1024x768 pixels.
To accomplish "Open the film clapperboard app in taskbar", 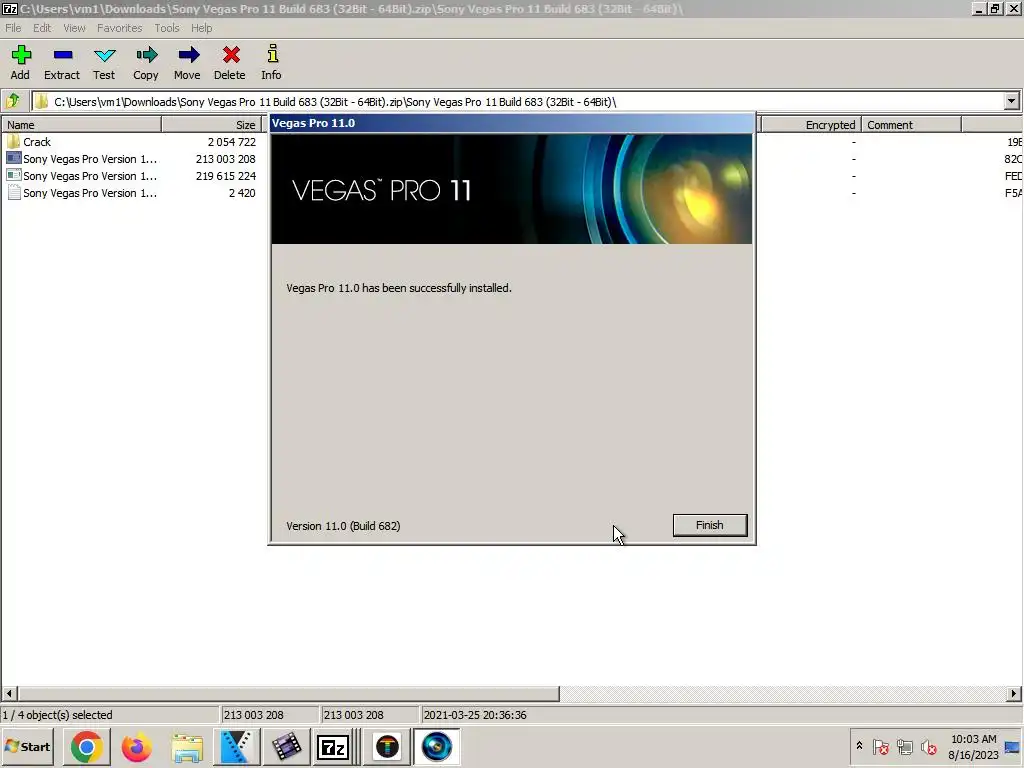I will pyautogui.click(x=236, y=747).
